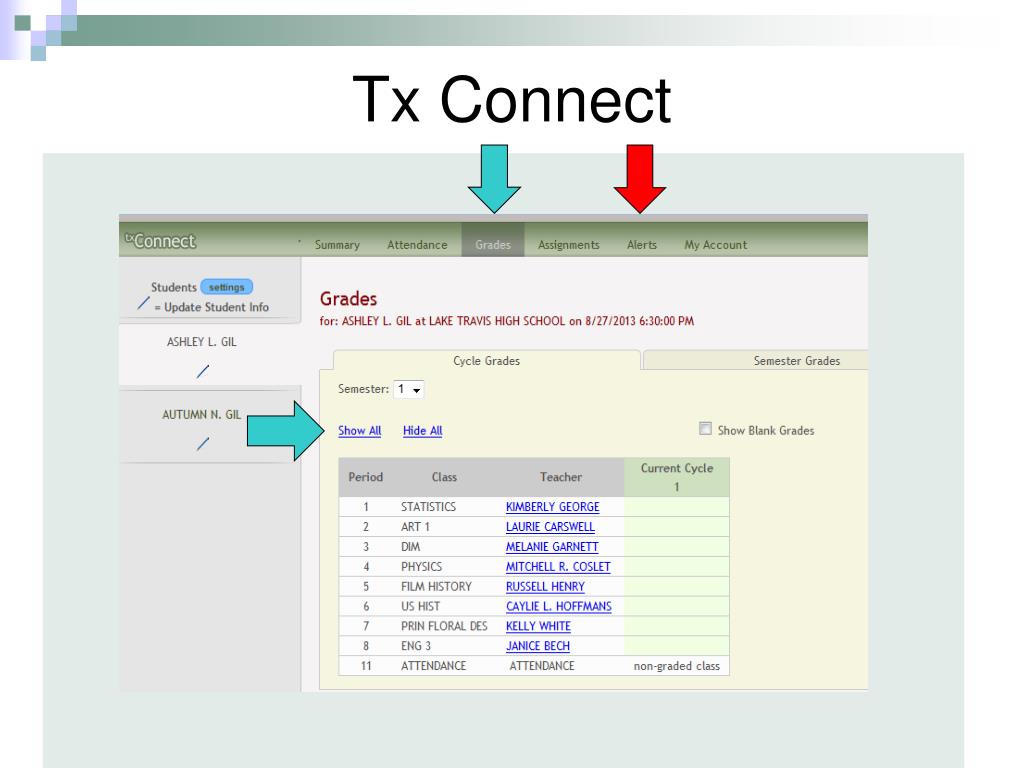The width and height of the screenshot is (1024, 768).
Task: Click Ashley L. Gil's update info pencil icon
Action: (203, 372)
